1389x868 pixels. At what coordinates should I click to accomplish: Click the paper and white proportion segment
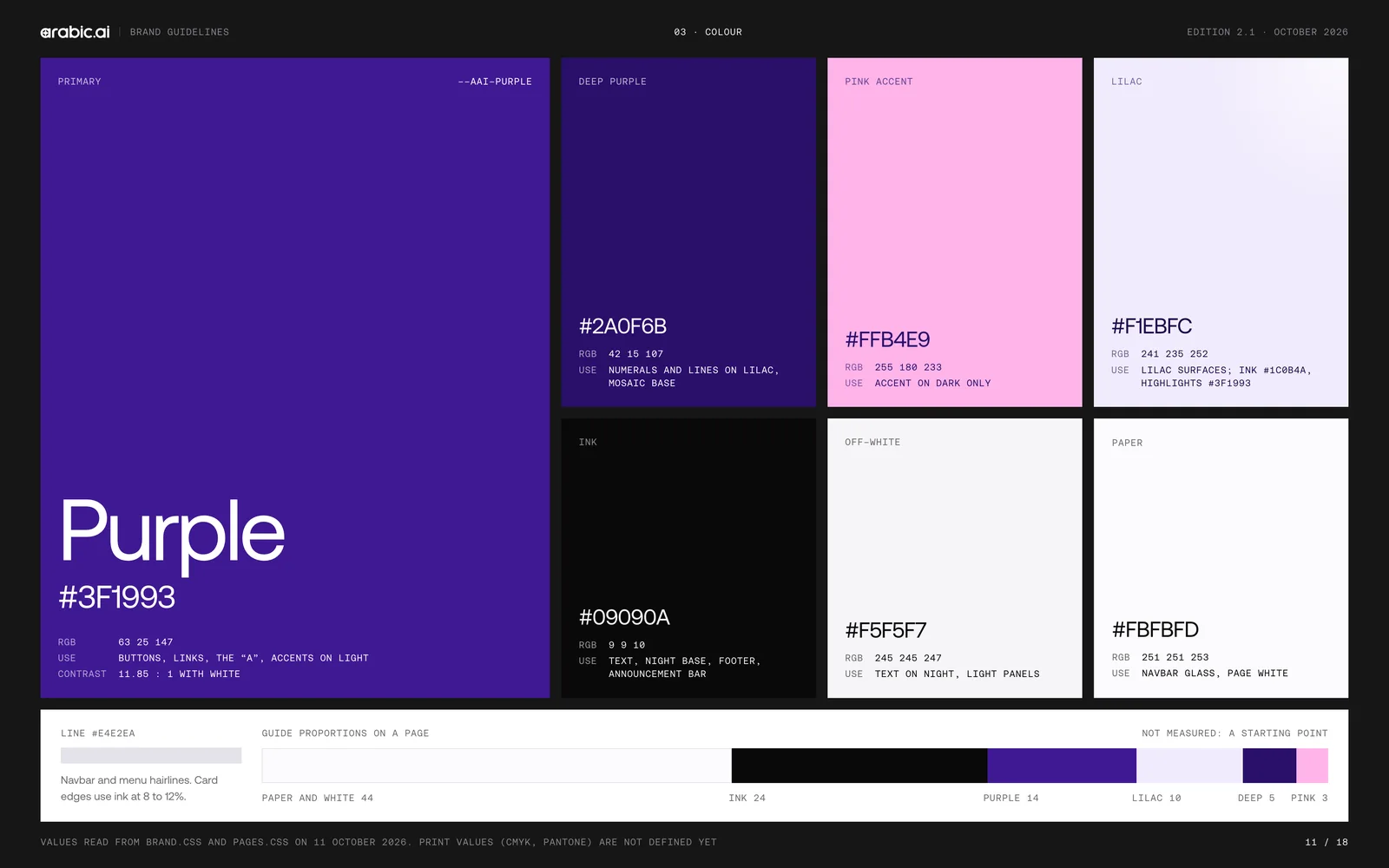[497, 766]
